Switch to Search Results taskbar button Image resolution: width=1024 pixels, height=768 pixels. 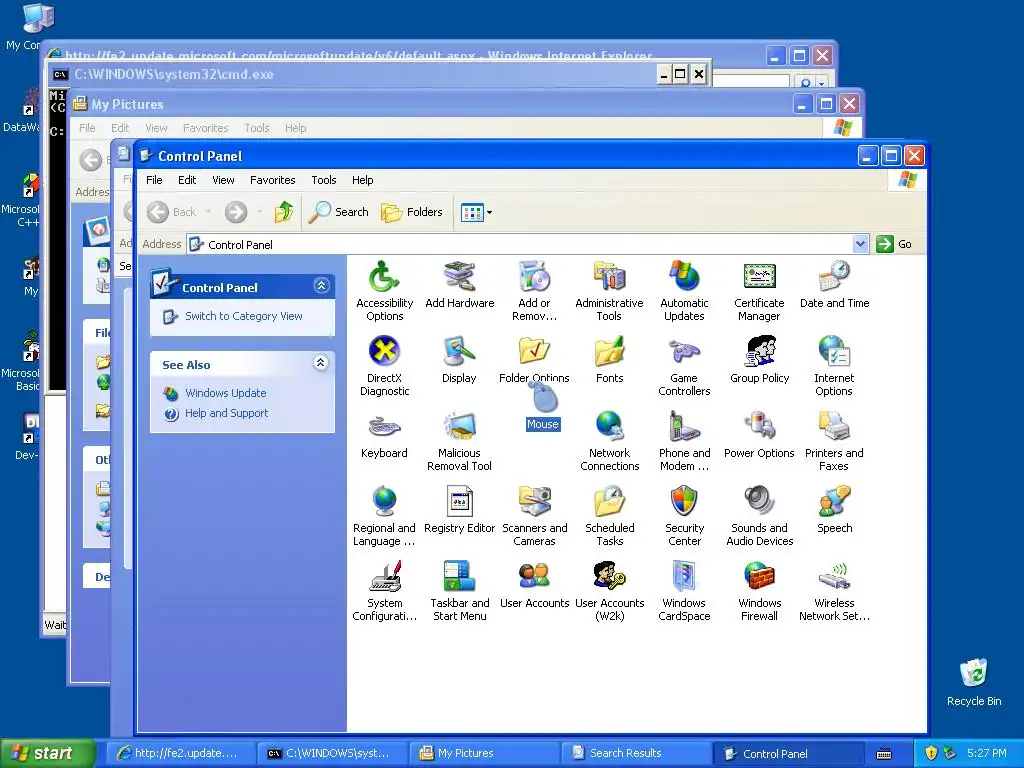[x=637, y=753]
